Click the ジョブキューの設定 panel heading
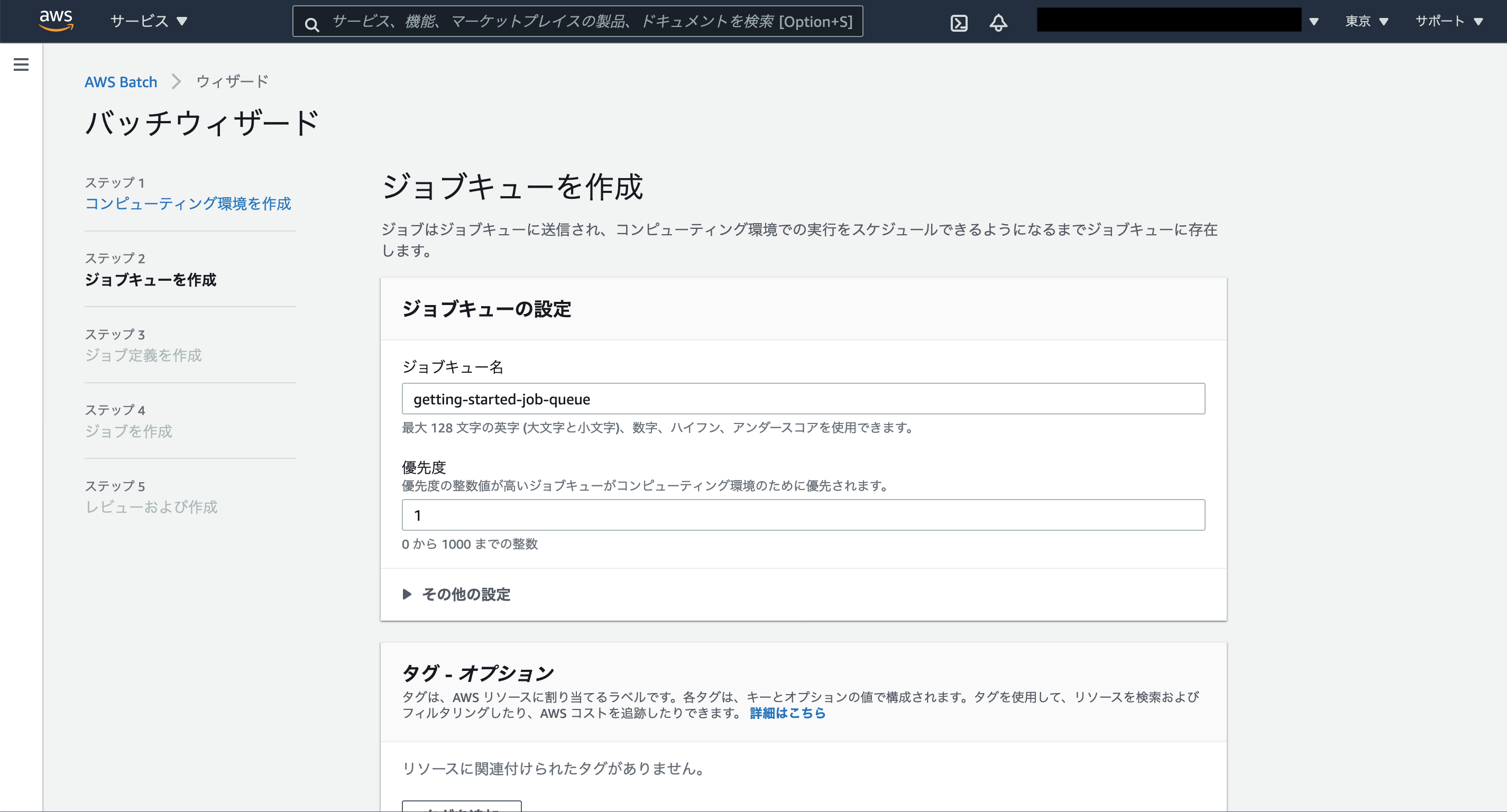This screenshot has width=1507, height=812. [486, 309]
